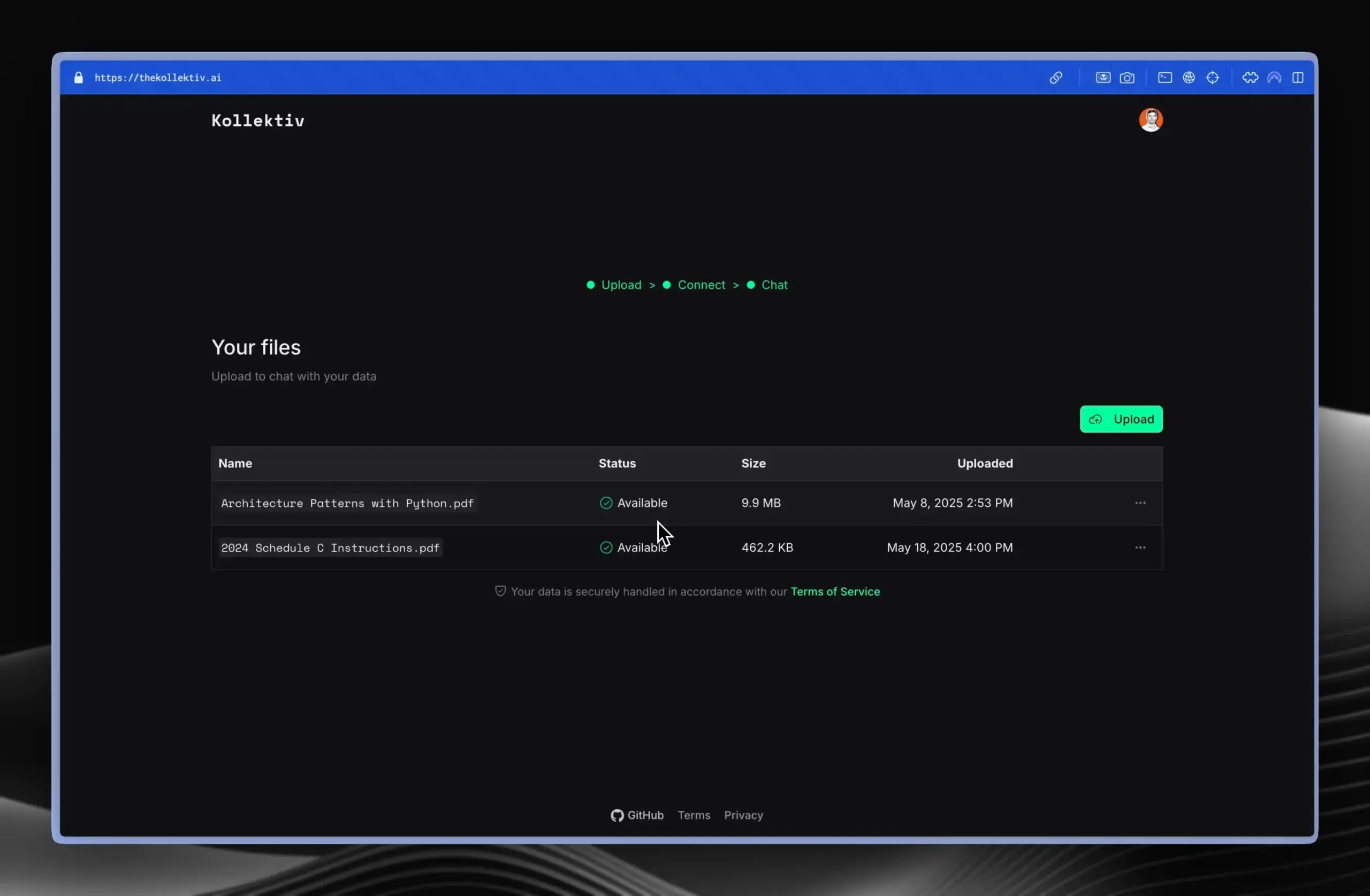The width and height of the screenshot is (1370, 896).
Task: Click the cloud icon on Upload button
Action: coord(1095,420)
